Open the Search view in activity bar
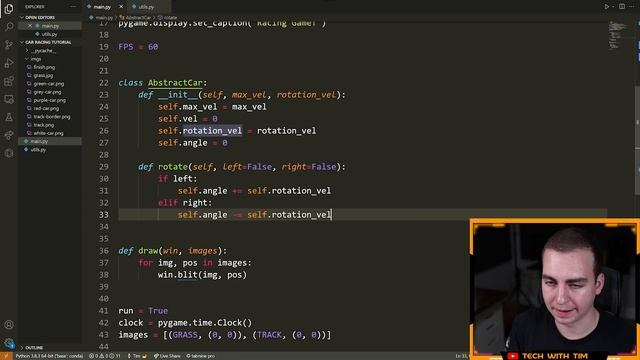Screen dimensions: 640x360 point(9,27)
